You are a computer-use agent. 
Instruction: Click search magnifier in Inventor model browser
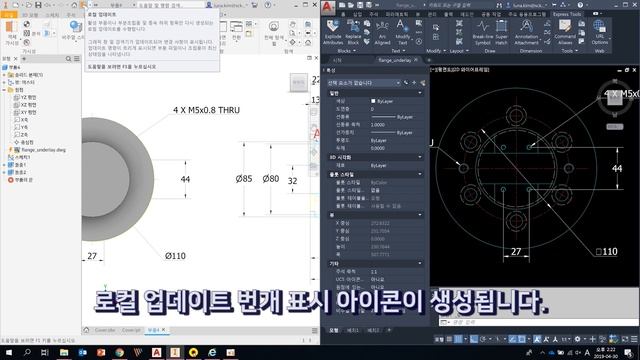68,59
